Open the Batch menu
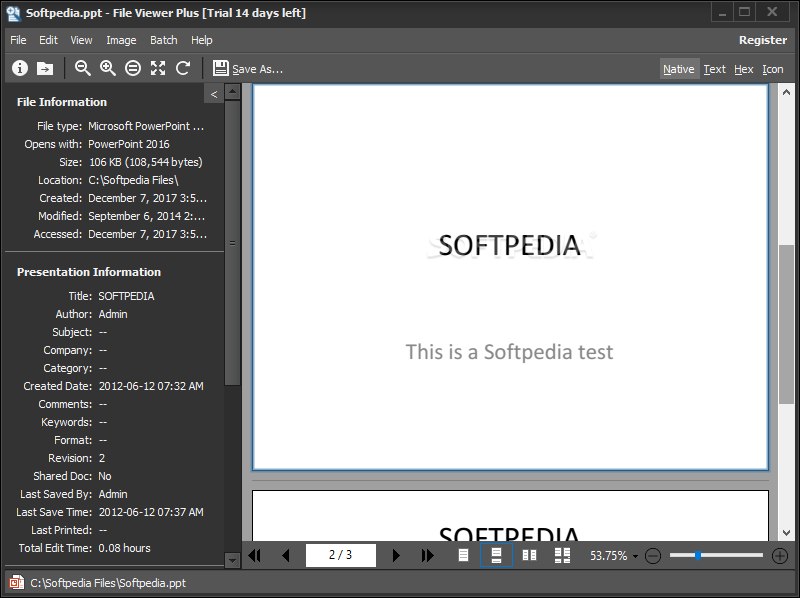800x598 pixels. 163,40
